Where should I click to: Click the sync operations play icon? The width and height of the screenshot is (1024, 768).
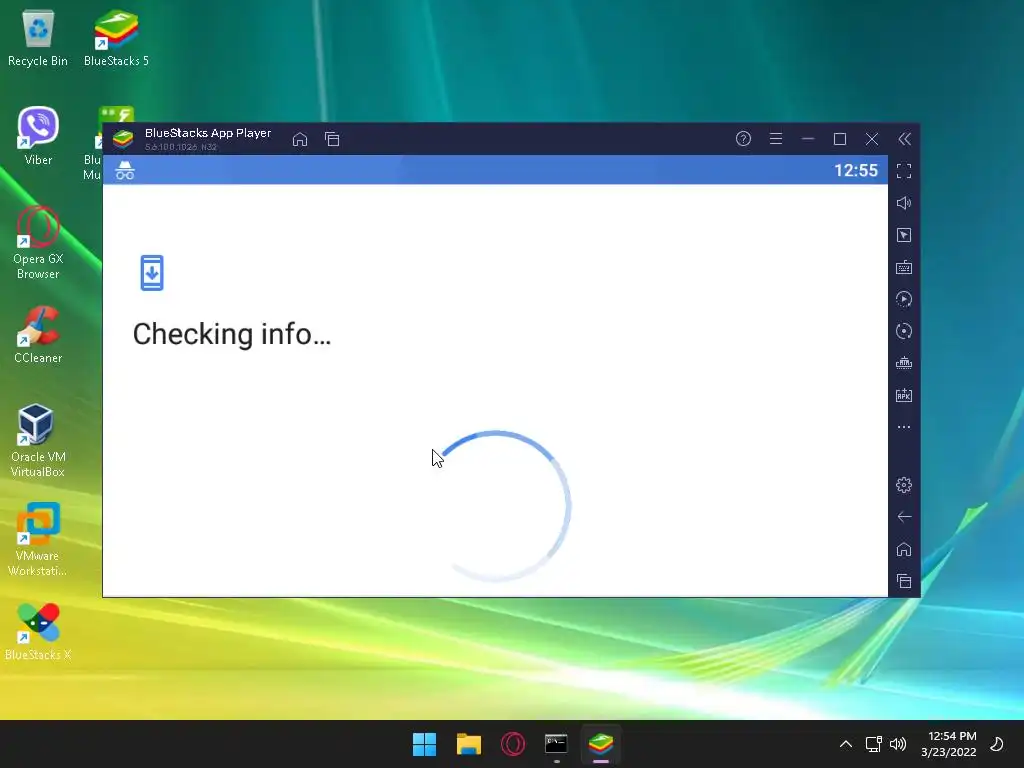[x=904, y=299]
